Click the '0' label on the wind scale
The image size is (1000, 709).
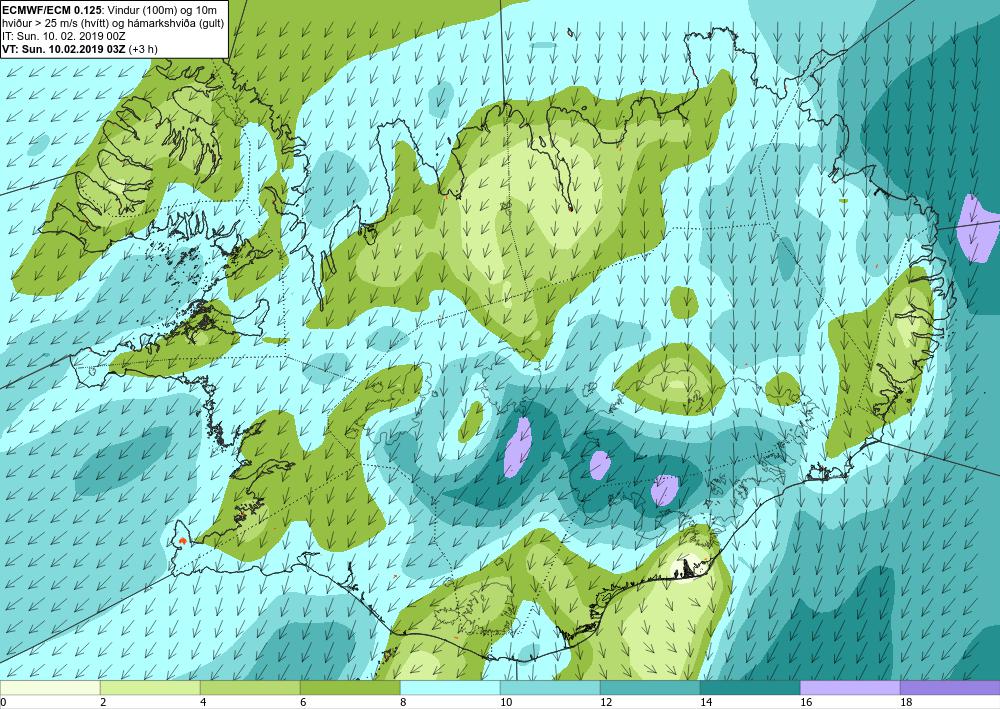pyautogui.click(x=3, y=702)
